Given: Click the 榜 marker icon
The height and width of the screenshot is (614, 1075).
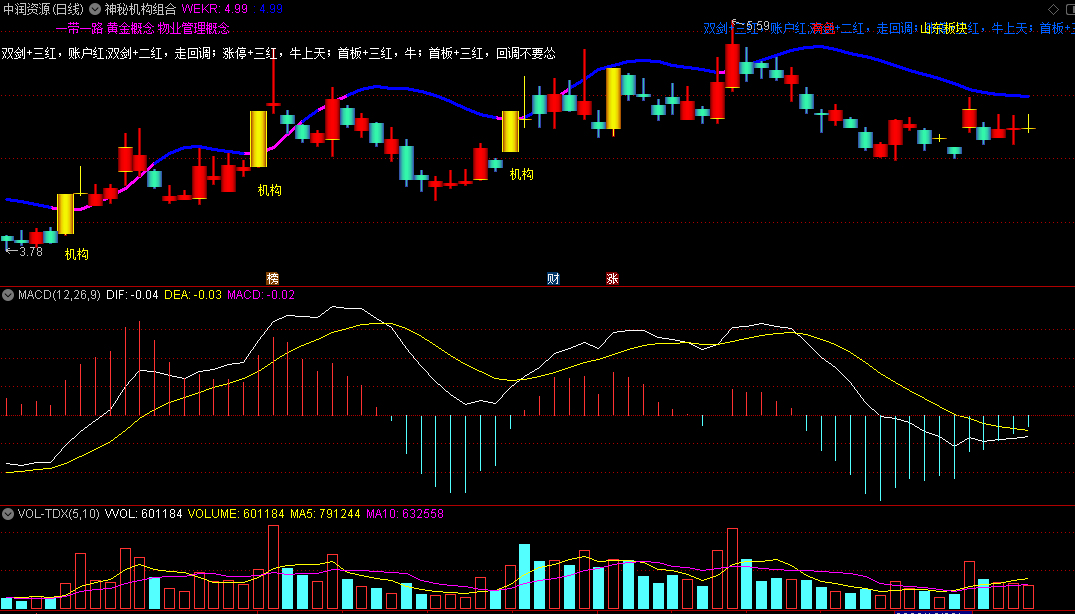Looking at the screenshot, I should [x=273, y=278].
